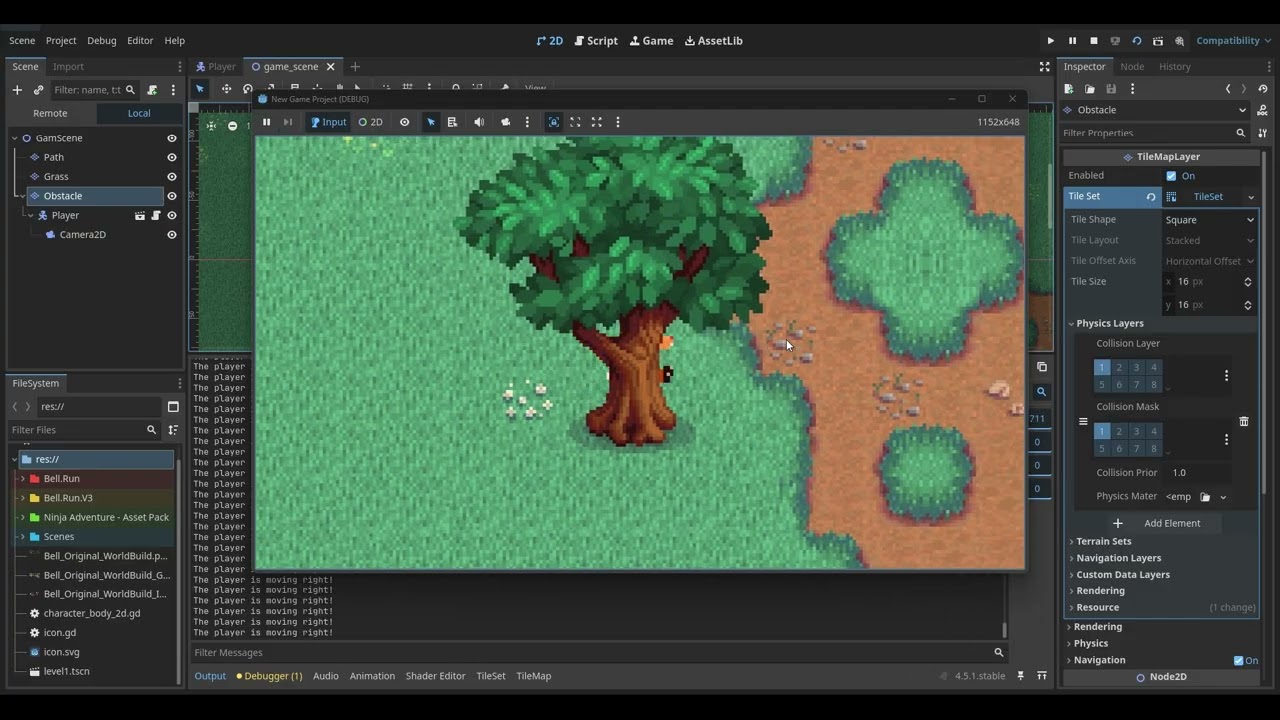Switch to the Game workspace

[651, 41]
